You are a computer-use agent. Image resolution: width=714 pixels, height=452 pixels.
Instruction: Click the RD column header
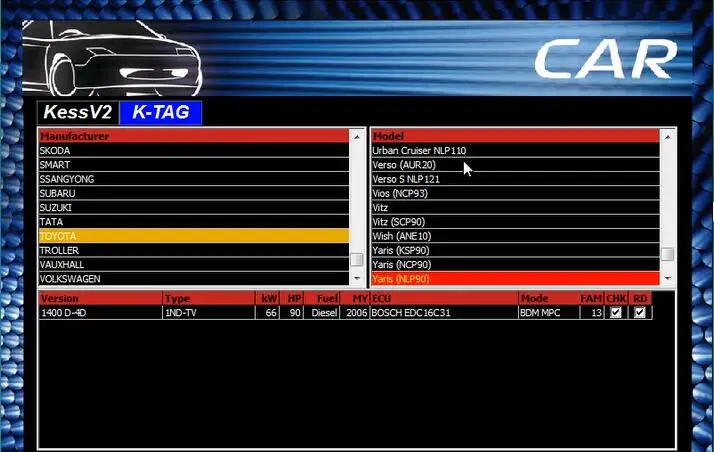640,299
